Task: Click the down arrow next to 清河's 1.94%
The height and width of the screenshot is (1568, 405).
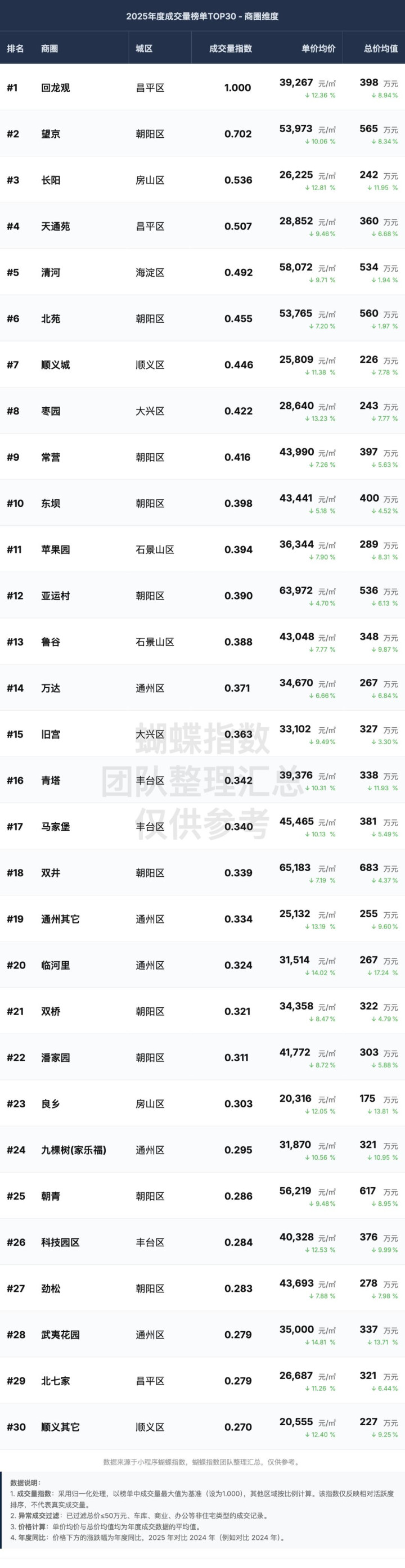Action: pos(373,280)
